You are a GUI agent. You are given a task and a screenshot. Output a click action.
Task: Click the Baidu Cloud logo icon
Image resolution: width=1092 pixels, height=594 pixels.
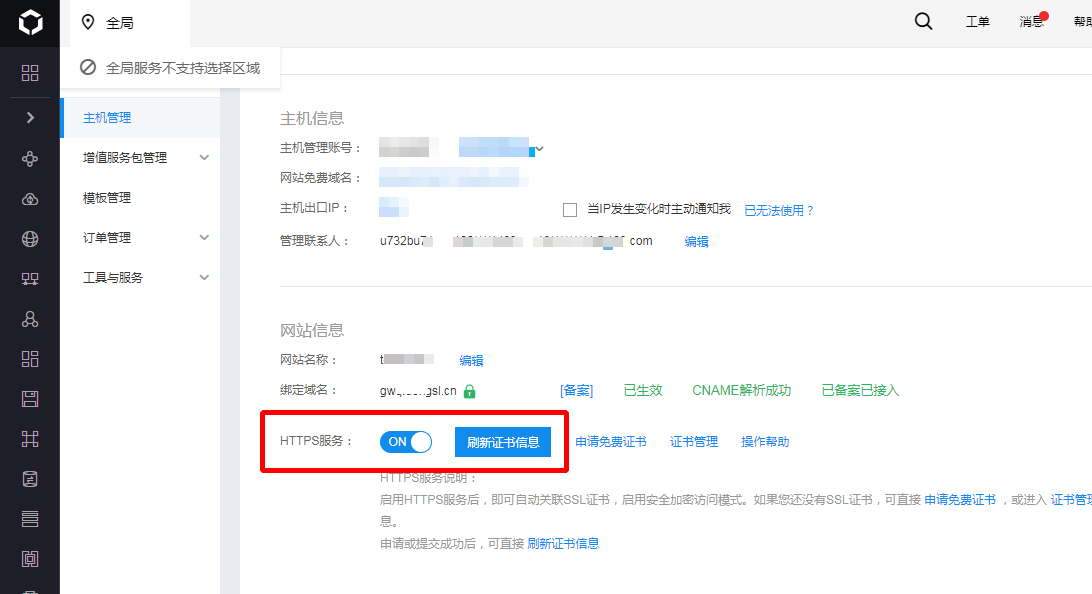(30, 22)
